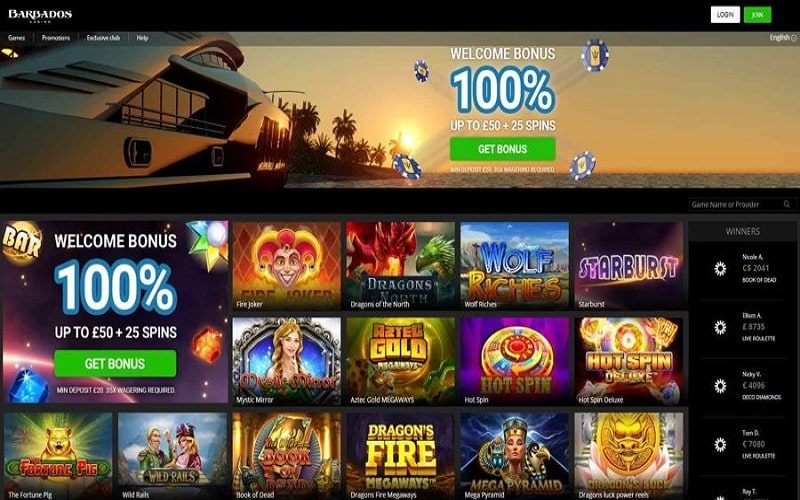Click the green JOIN button
This screenshot has width=800, height=500.
tap(757, 15)
